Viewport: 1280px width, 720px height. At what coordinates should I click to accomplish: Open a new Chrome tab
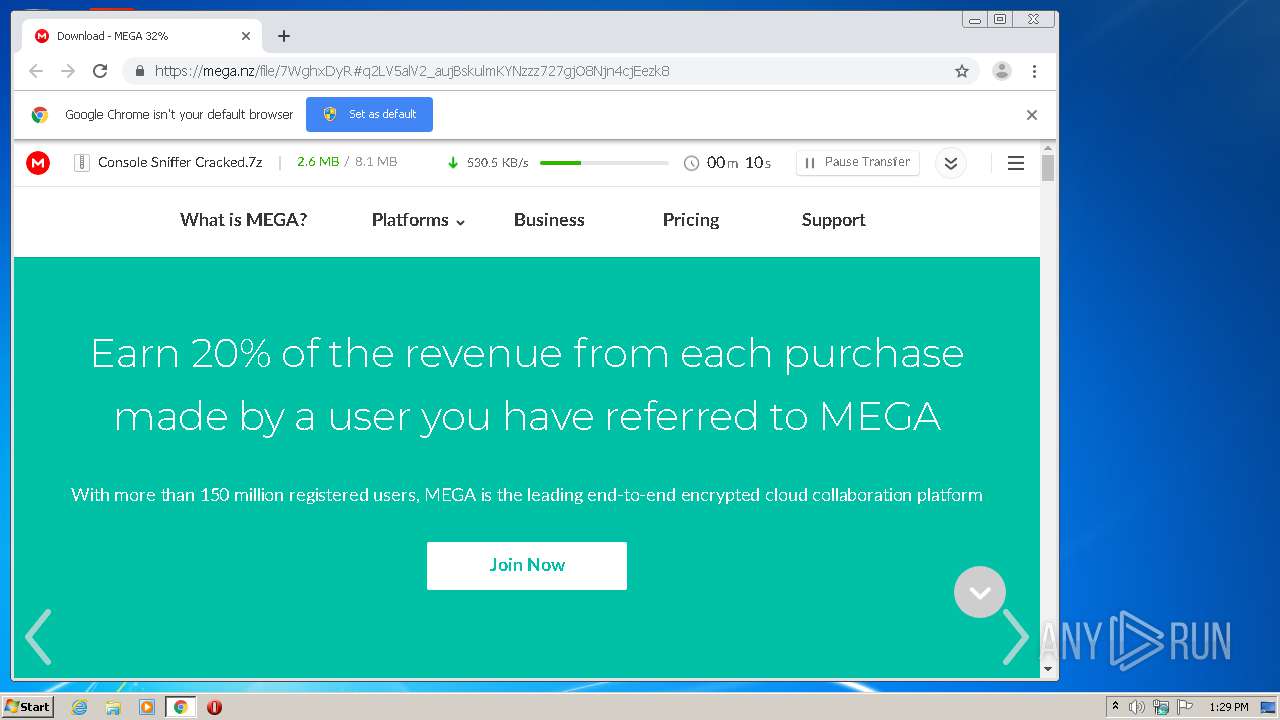(284, 36)
